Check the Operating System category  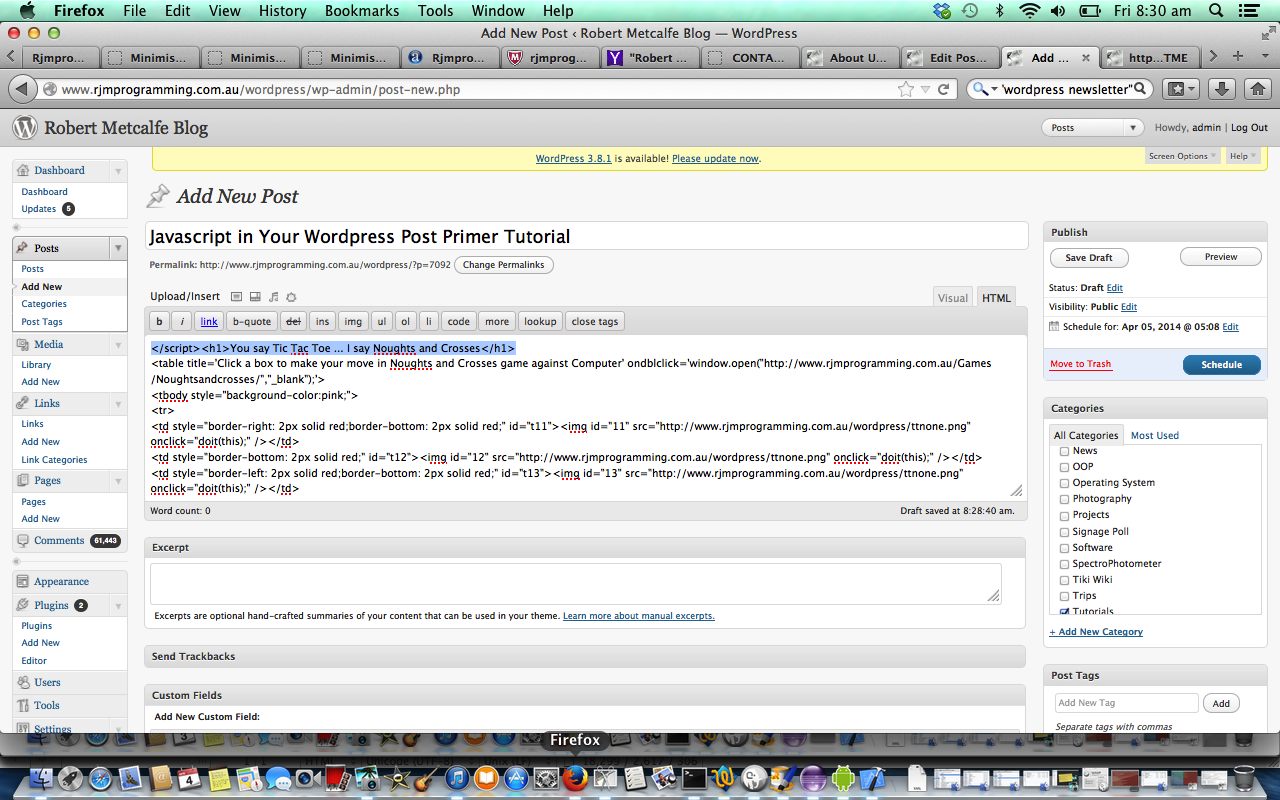pos(1064,483)
